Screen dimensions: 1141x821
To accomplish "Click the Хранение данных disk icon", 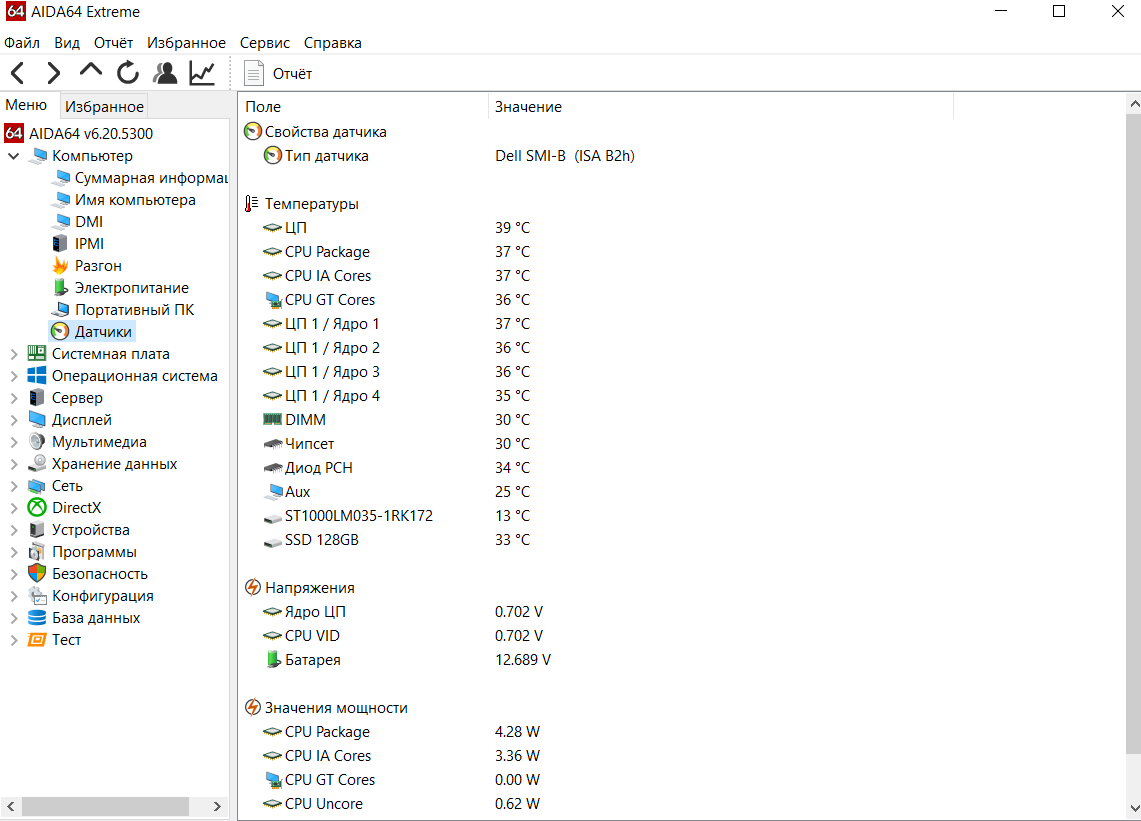I will (36, 464).
